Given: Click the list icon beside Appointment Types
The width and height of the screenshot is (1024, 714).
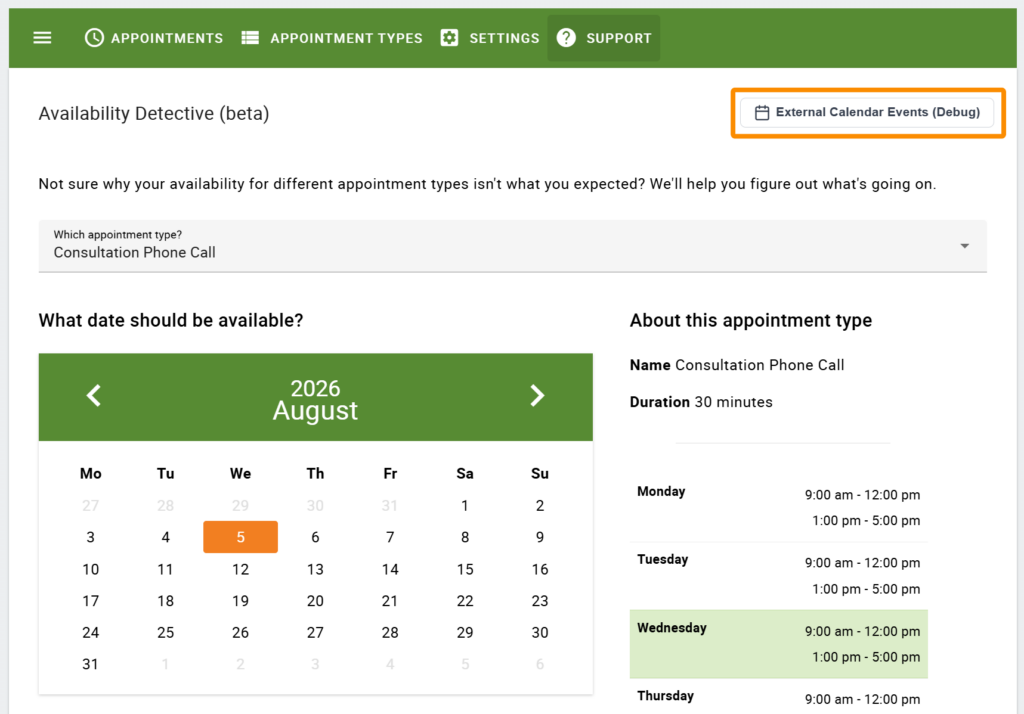Looking at the screenshot, I should click(250, 38).
